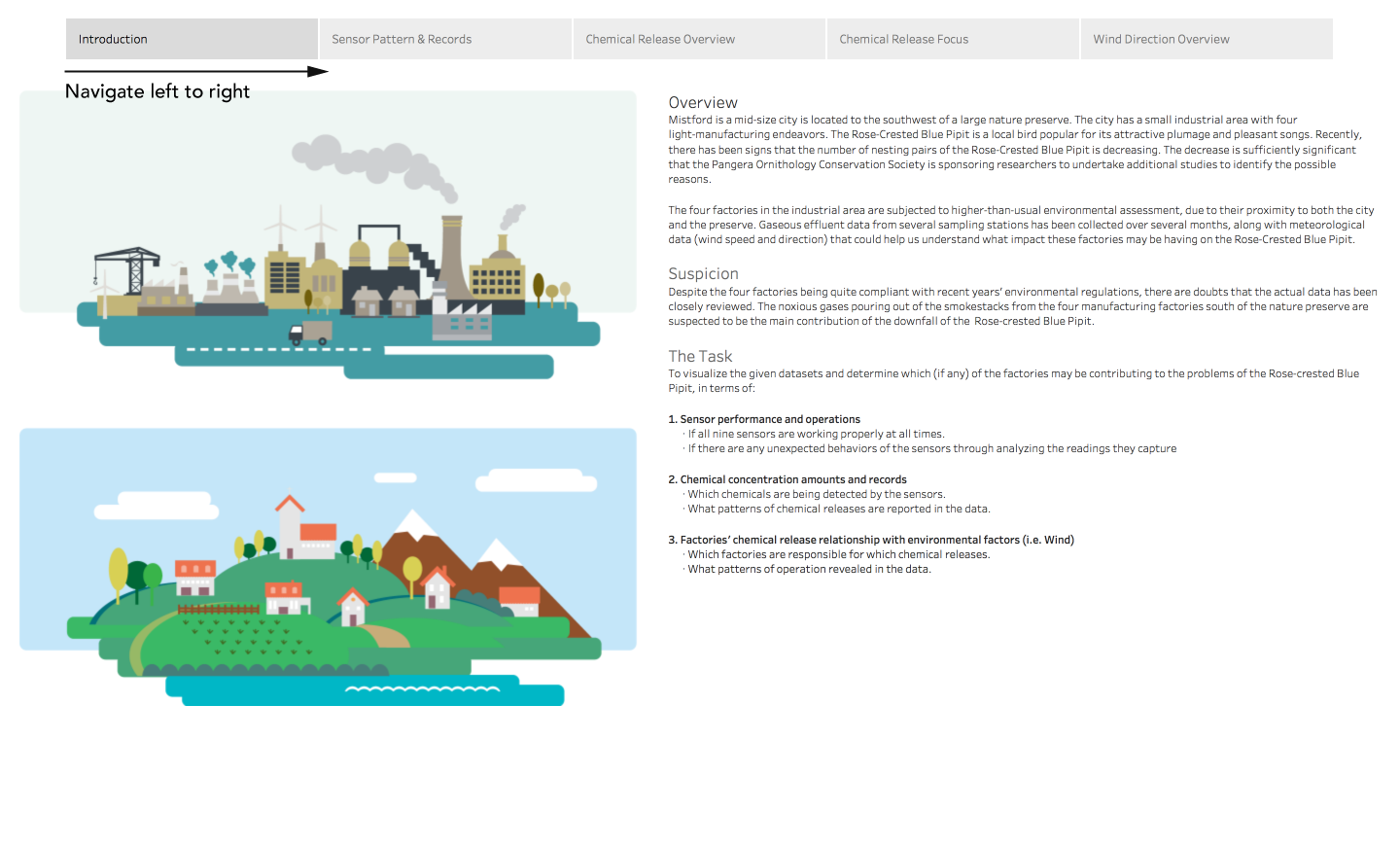Select 'Factories' chemical release relationship' item

[871, 540]
